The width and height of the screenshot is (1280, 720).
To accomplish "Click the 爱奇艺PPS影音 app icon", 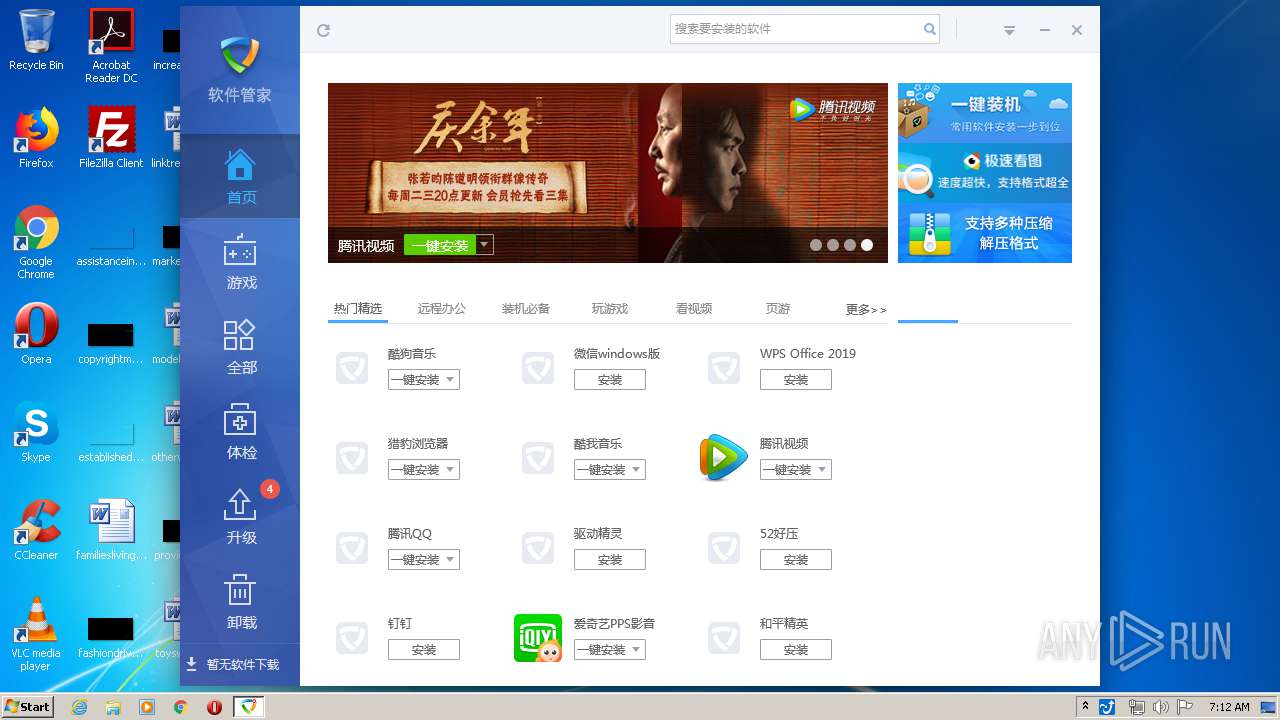I will pyautogui.click(x=538, y=638).
